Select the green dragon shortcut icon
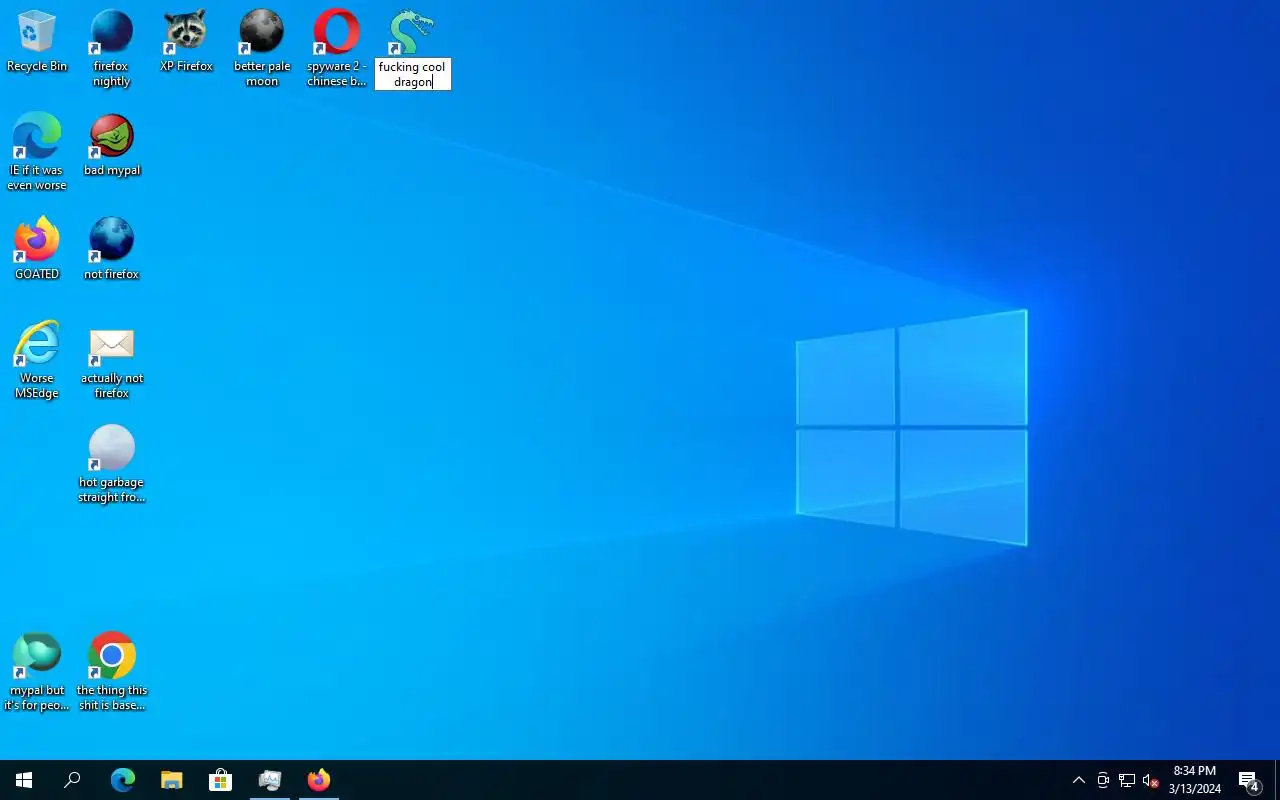Viewport: 1280px width, 800px height. (x=412, y=33)
